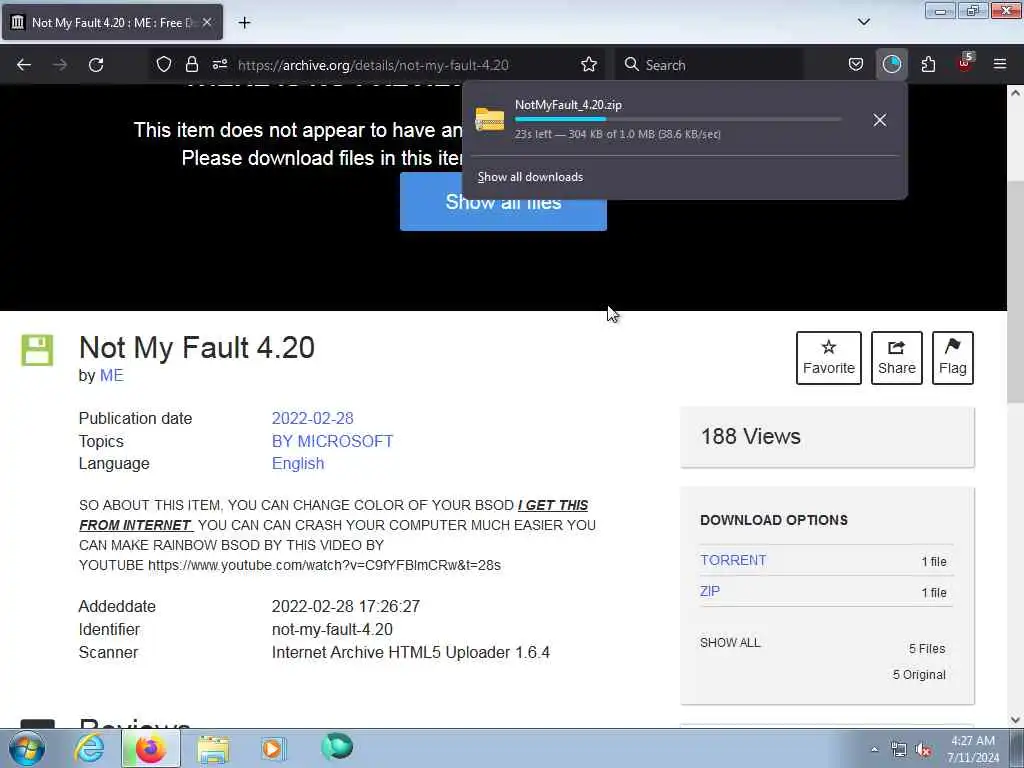Open the BY MICROSOFT topic link
This screenshot has height=768, width=1024.
[x=332, y=441]
